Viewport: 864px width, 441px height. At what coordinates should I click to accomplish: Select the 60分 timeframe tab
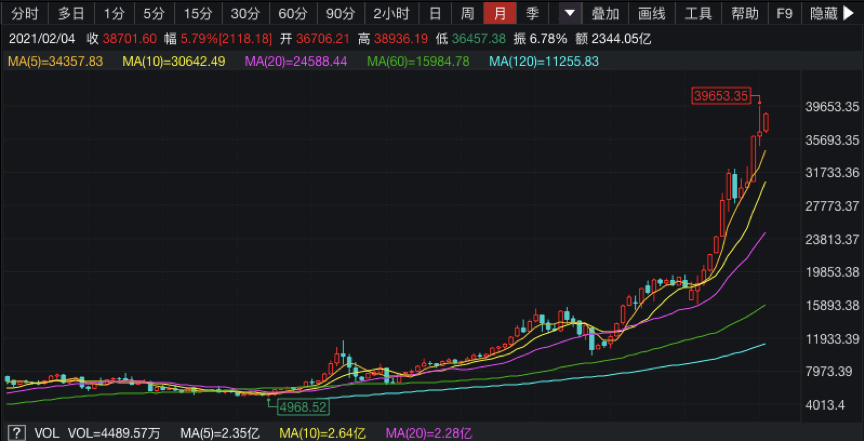(x=293, y=13)
